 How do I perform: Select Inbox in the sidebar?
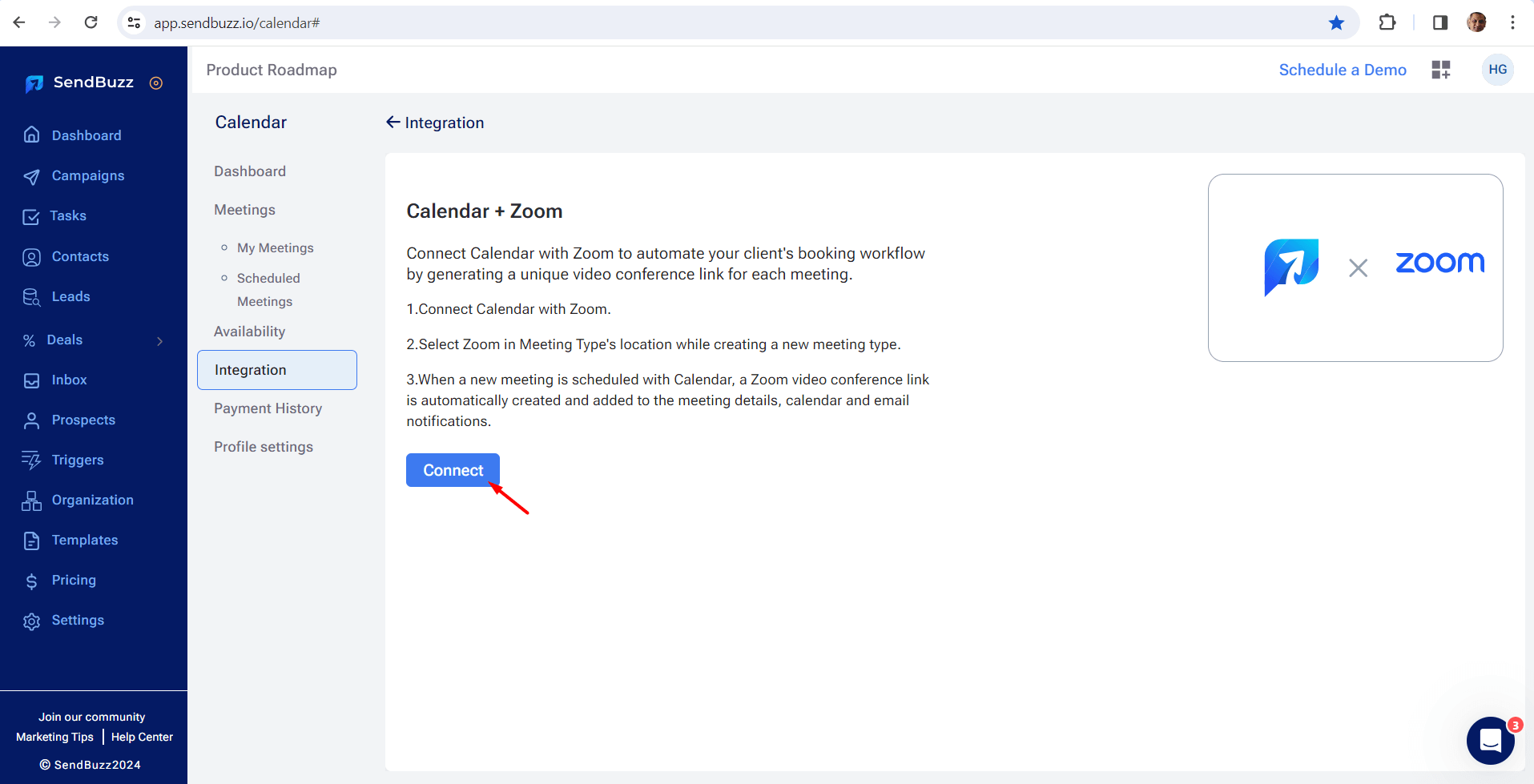69,380
